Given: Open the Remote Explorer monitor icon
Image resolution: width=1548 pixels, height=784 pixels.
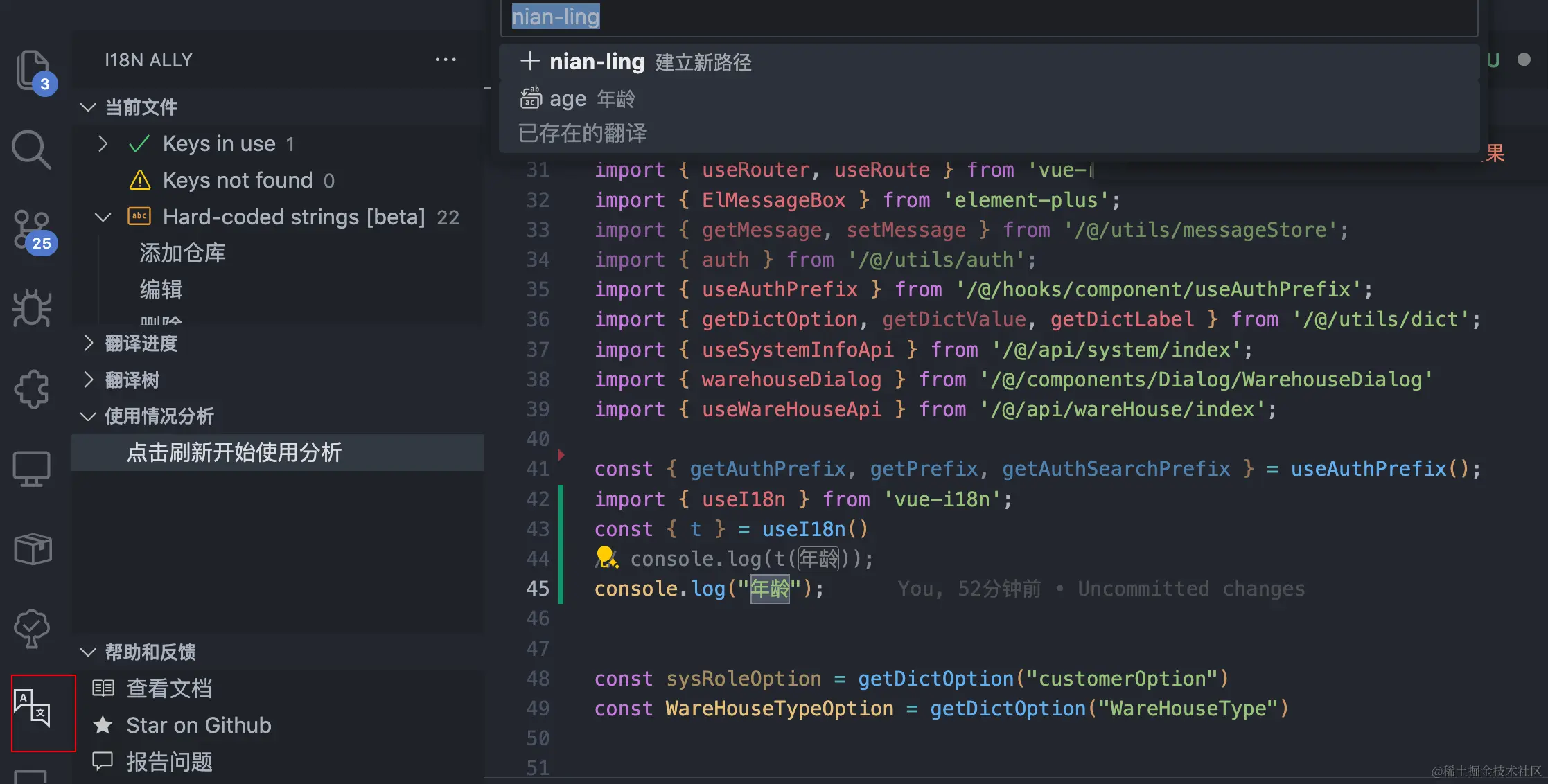Looking at the screenshot, I should coord(31,469).
